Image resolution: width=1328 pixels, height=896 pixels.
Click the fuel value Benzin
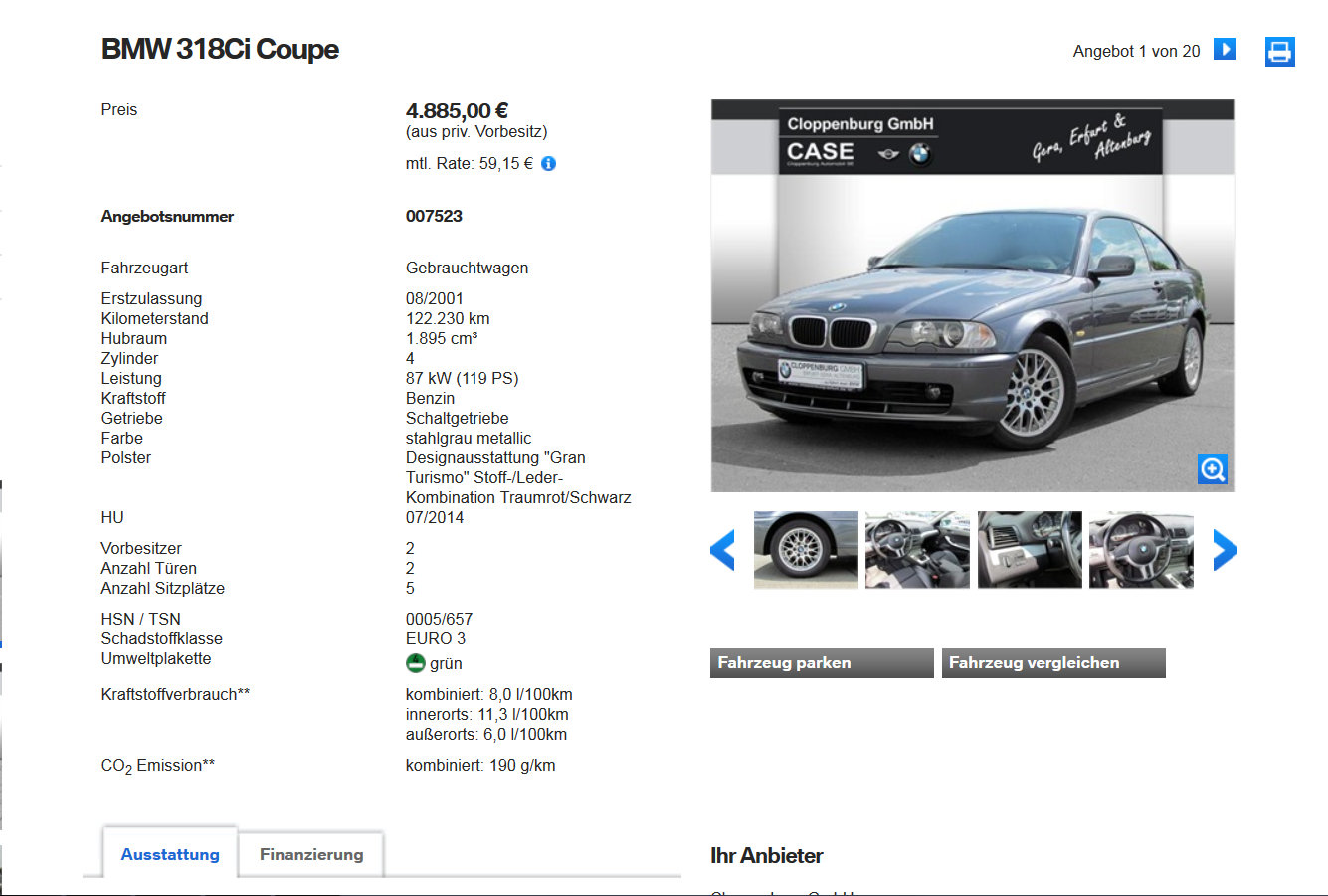click(x=430, y=398)
